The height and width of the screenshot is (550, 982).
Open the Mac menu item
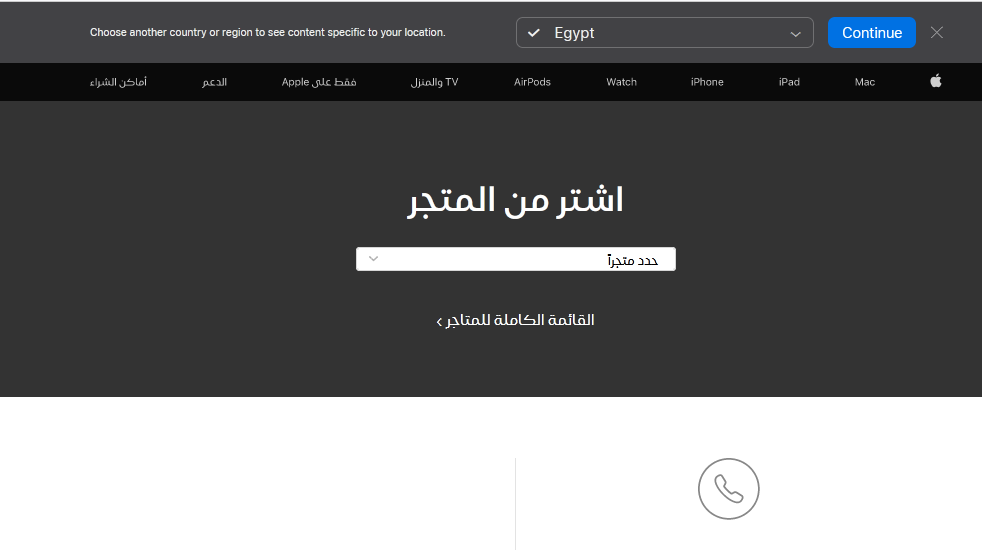[864, 82]
